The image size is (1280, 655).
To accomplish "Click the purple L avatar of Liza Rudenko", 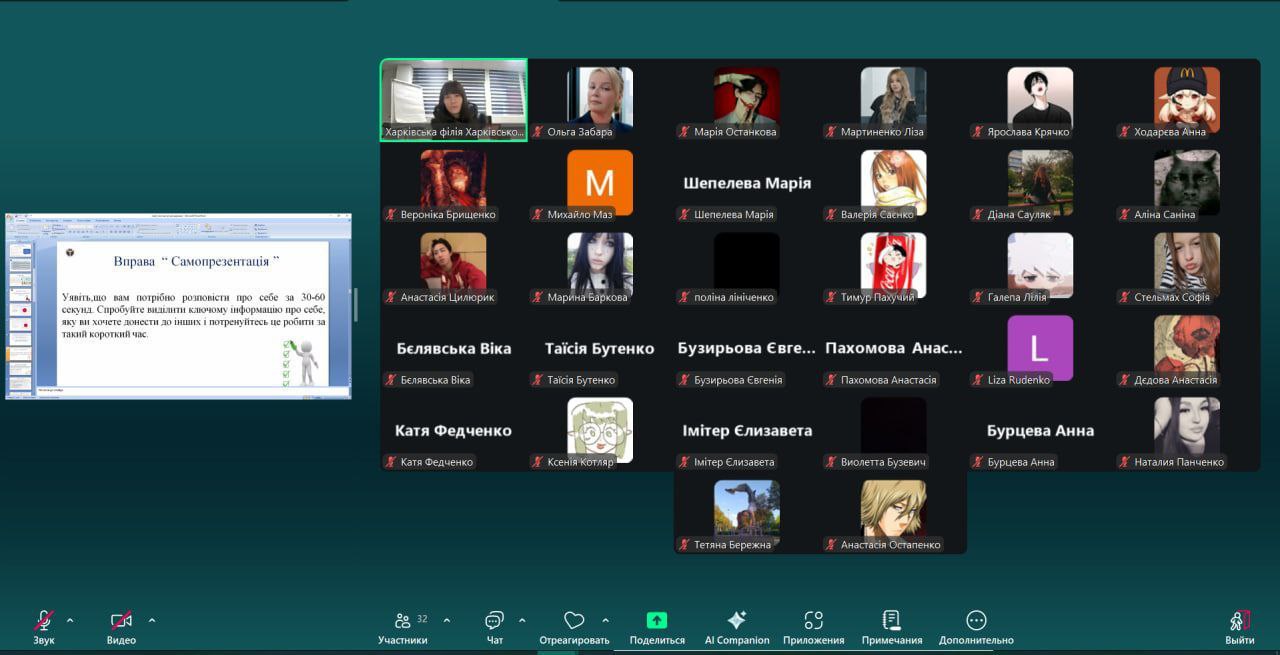I will pos(1040,348).
